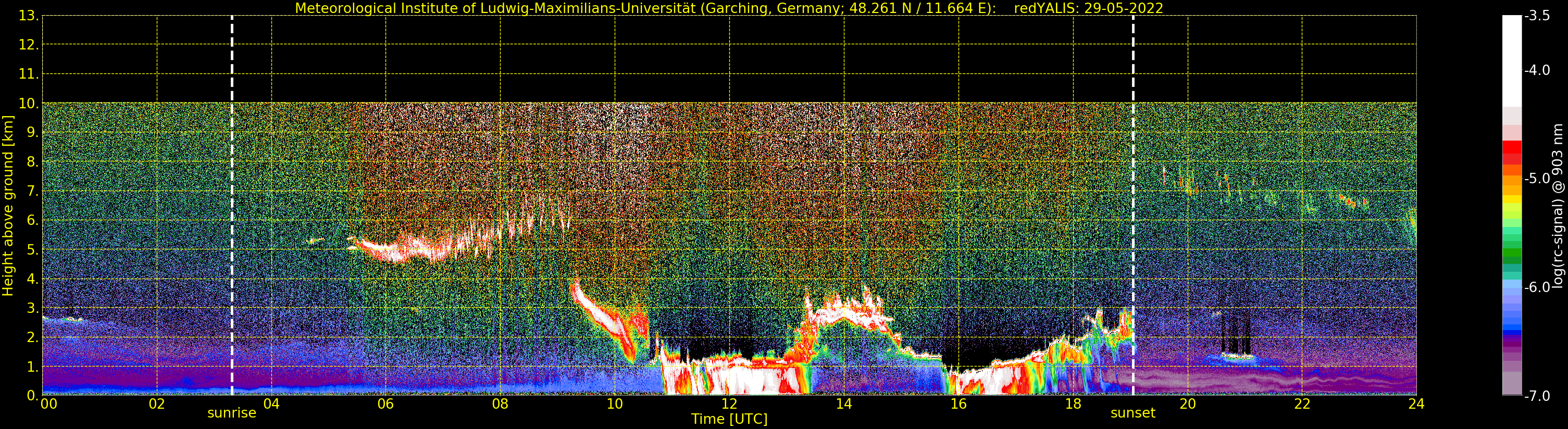Screen dimensions: 1568x429
Task: Click the '0.' height axis tick label
Action: pos(33,396)
